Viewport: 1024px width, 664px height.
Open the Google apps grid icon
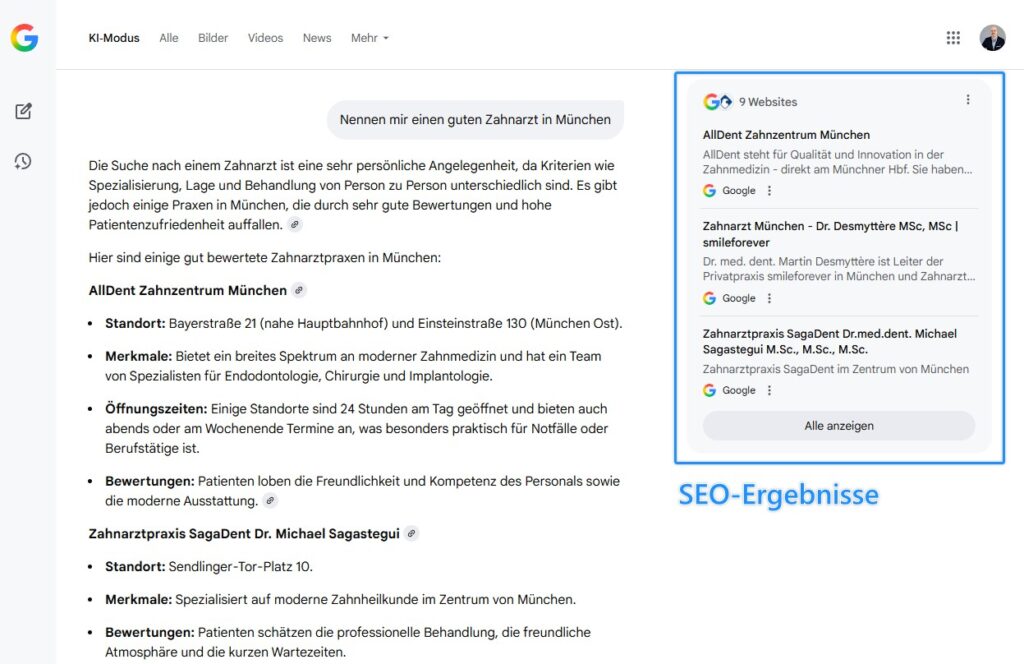[953, 37]
